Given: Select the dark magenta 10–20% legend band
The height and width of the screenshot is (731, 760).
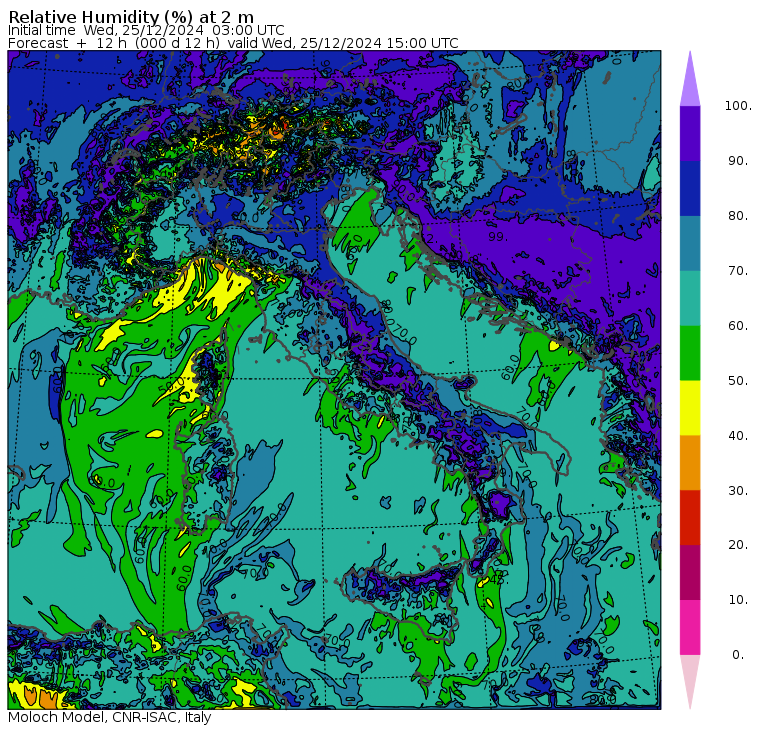Looking at the screenshot, I should click(x=690, y=572).
